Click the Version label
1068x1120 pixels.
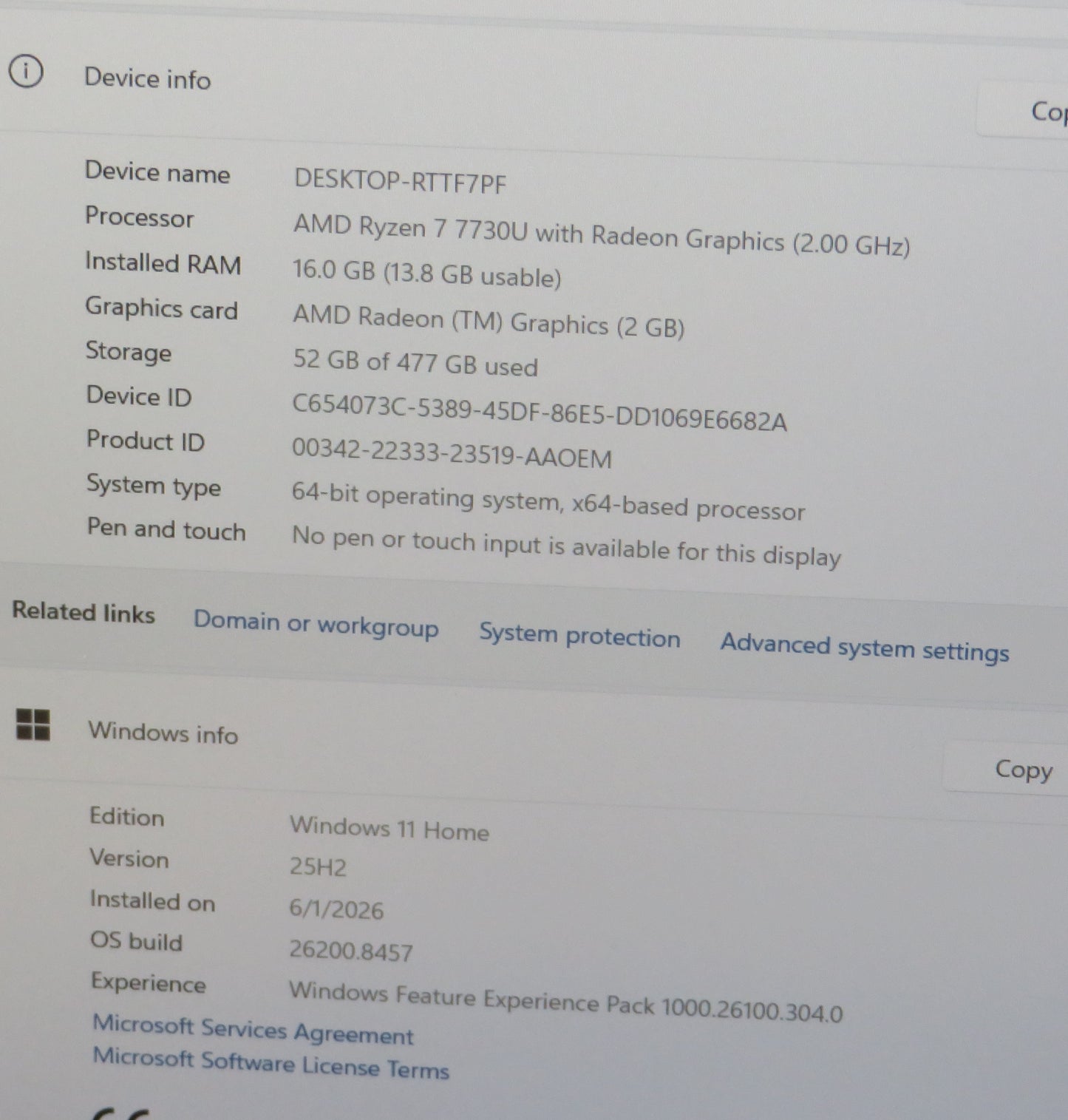129,858
